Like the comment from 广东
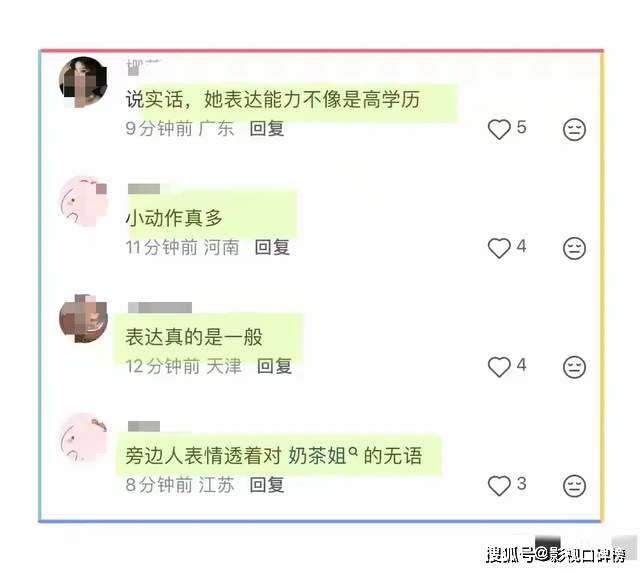Viewport: 640px width, 572px height. 499,129
